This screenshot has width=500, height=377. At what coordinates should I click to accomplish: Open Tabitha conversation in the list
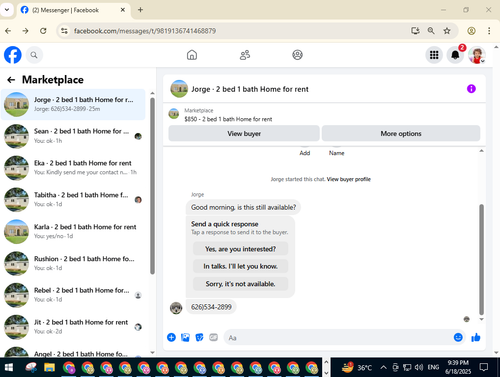73,200
